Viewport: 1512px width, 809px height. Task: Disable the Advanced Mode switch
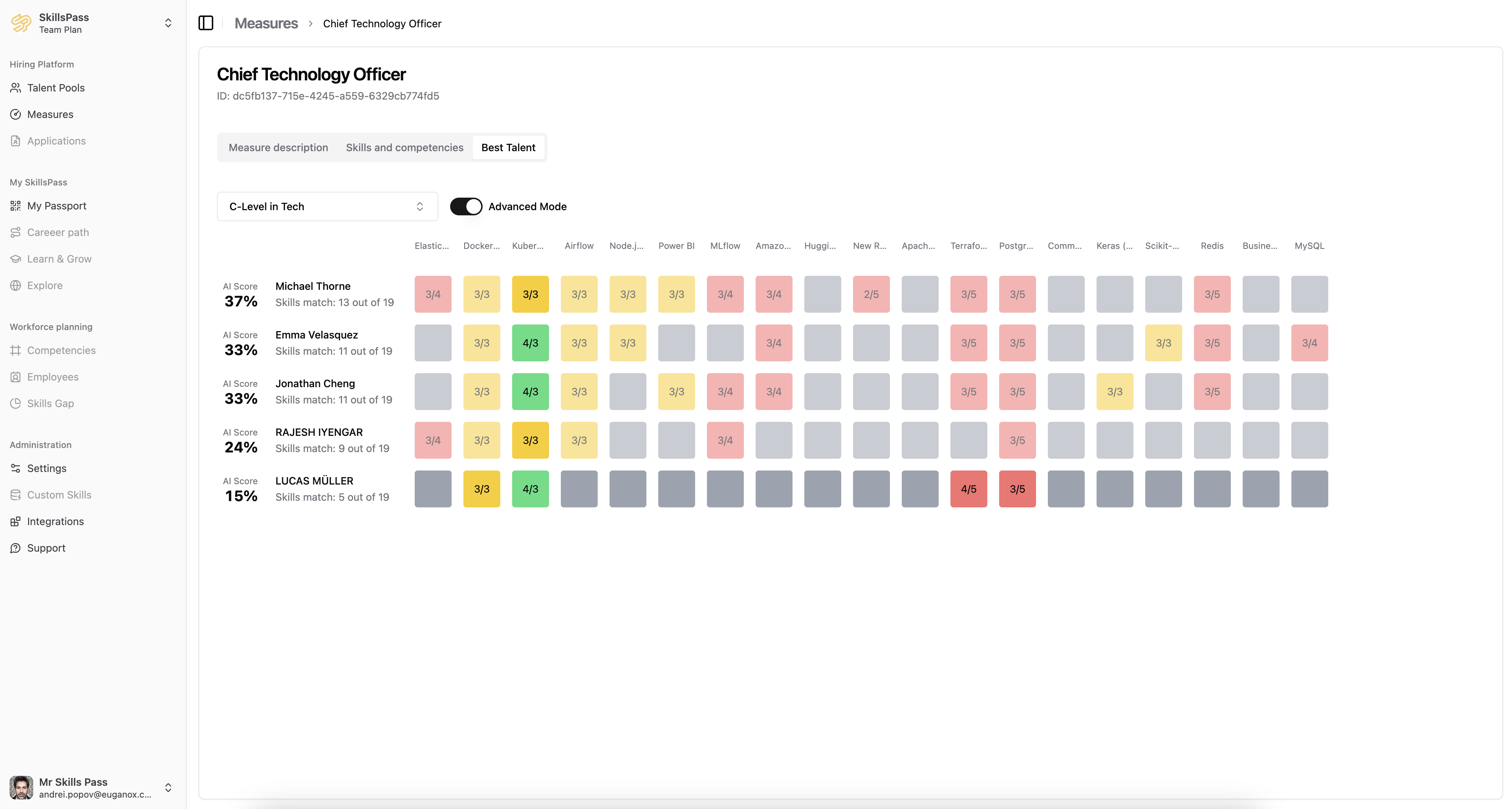point(466,206)
